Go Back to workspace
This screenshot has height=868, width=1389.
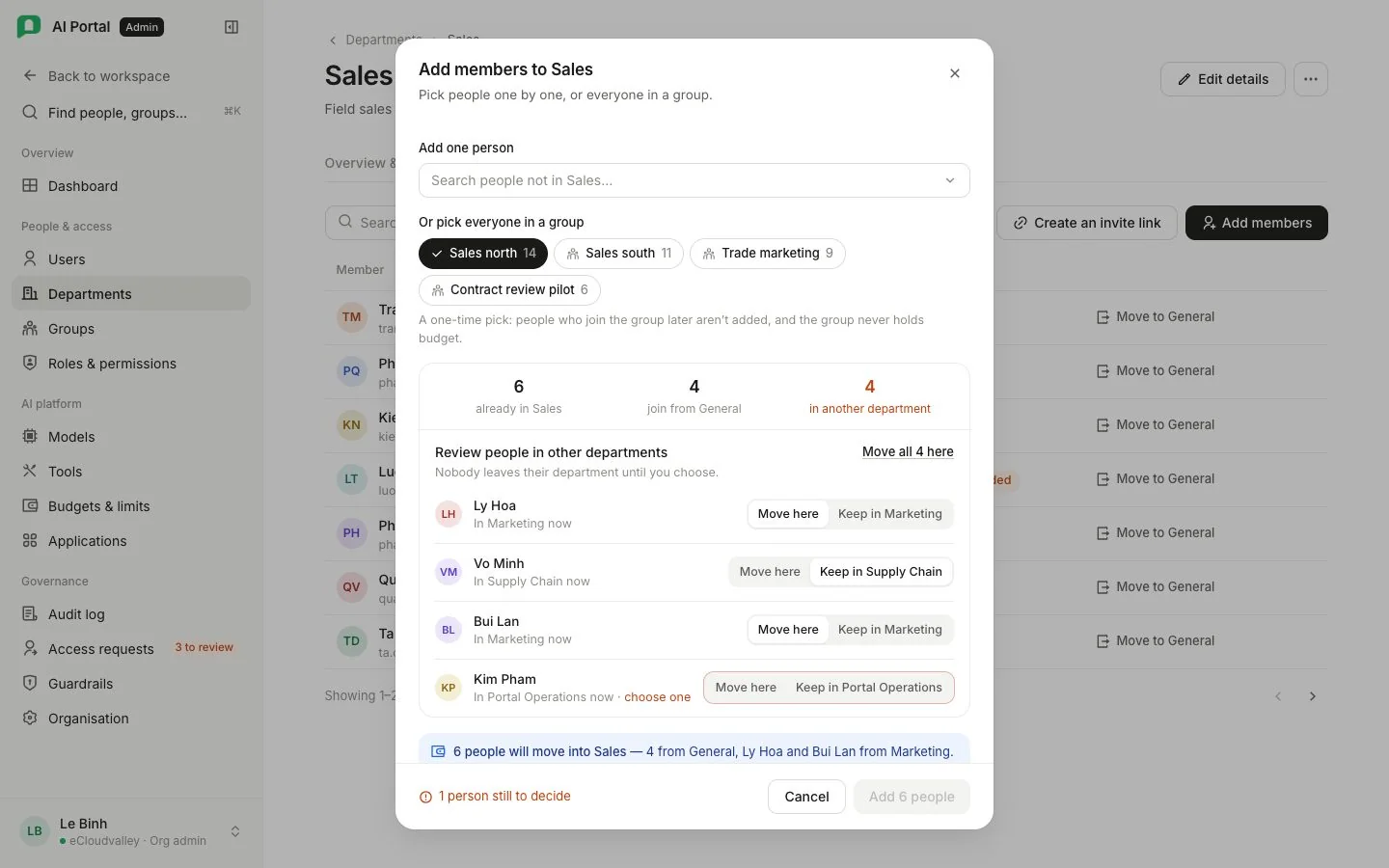131,76
